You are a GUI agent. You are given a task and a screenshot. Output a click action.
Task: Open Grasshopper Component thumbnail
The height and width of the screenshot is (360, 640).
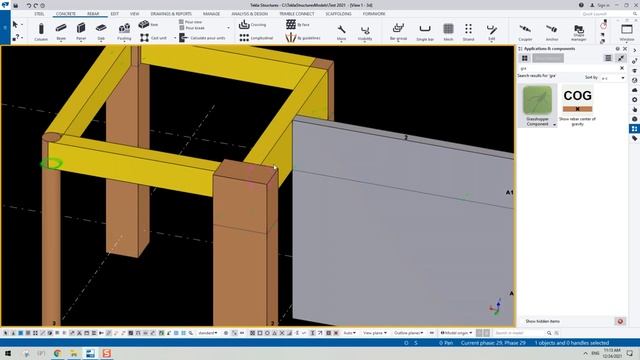[x=538, y=100]
